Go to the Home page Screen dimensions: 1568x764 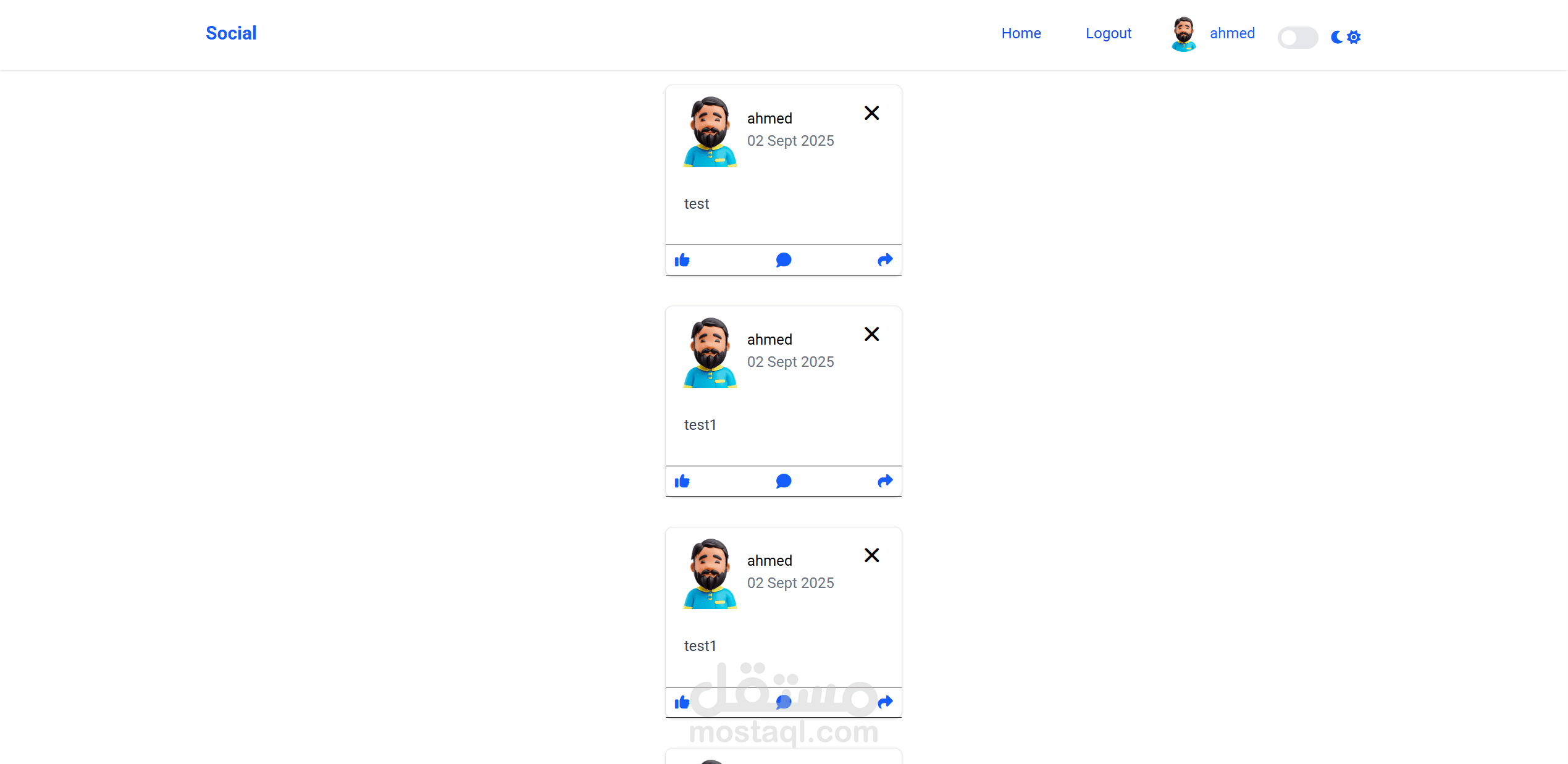(1021, 33)
